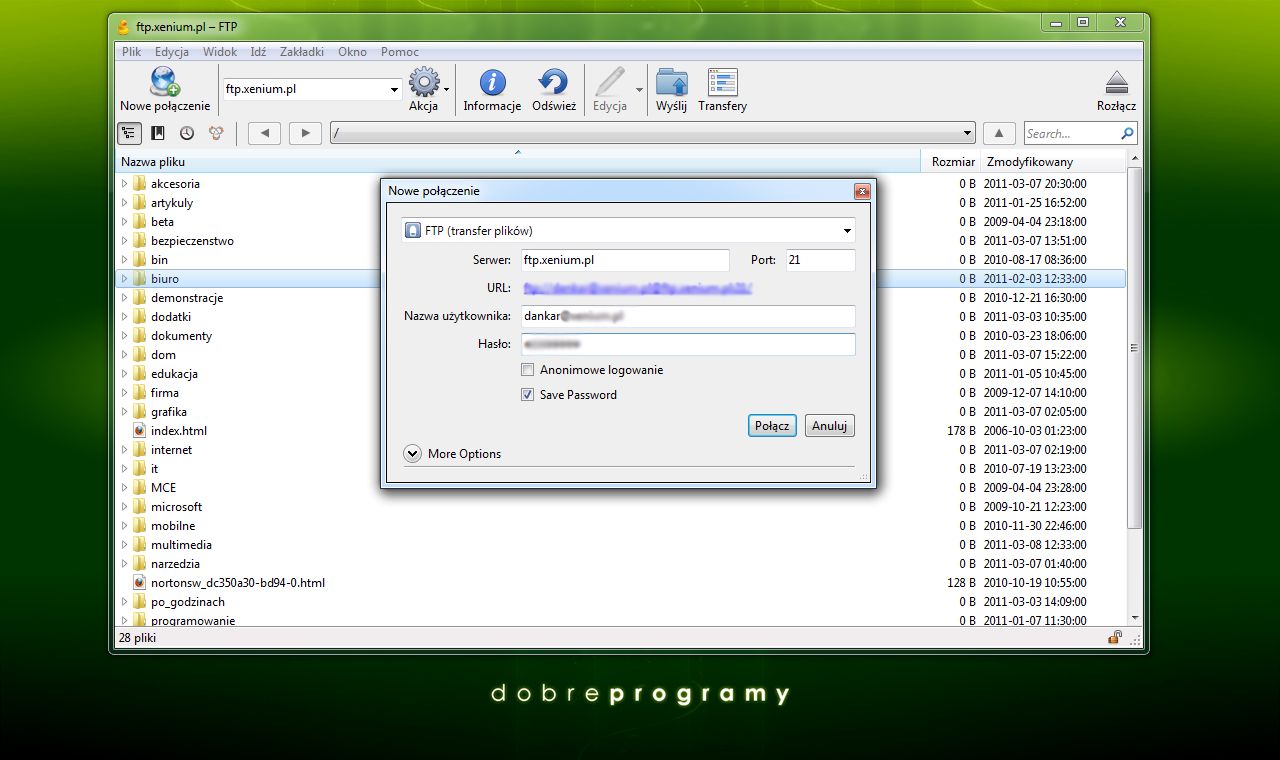Toggle Anonimowe logowanie checkbox
Image resolution: width=1280 pixels, height=760 pixels.
[527, 370]
